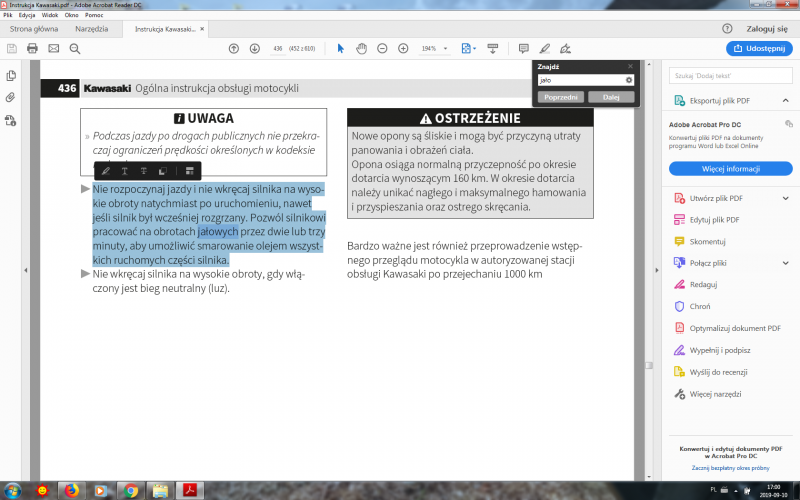Open Firefox from taskbar
Image resolution: width=800 pixels, height=500 pixels.
coord(71,491)
